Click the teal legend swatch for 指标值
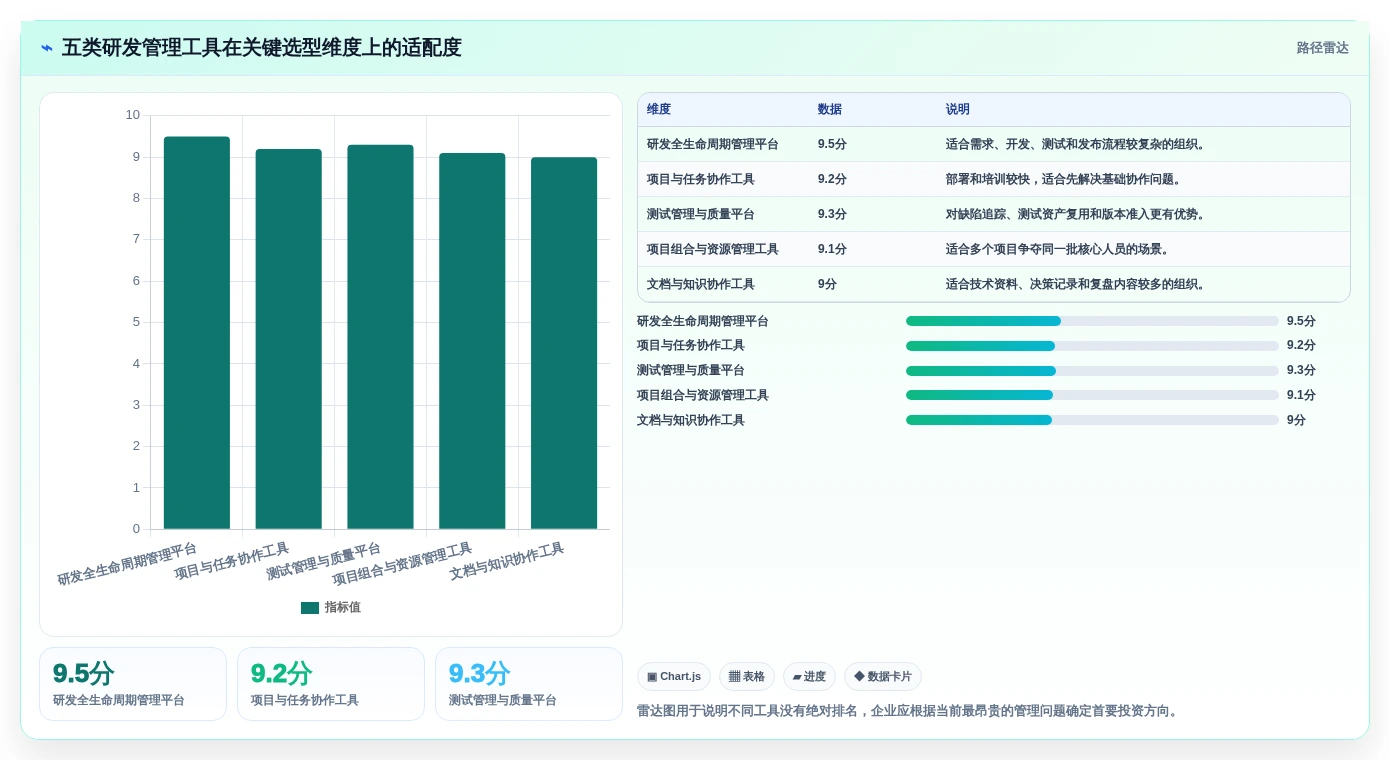1390x760 pixels. 310,608
